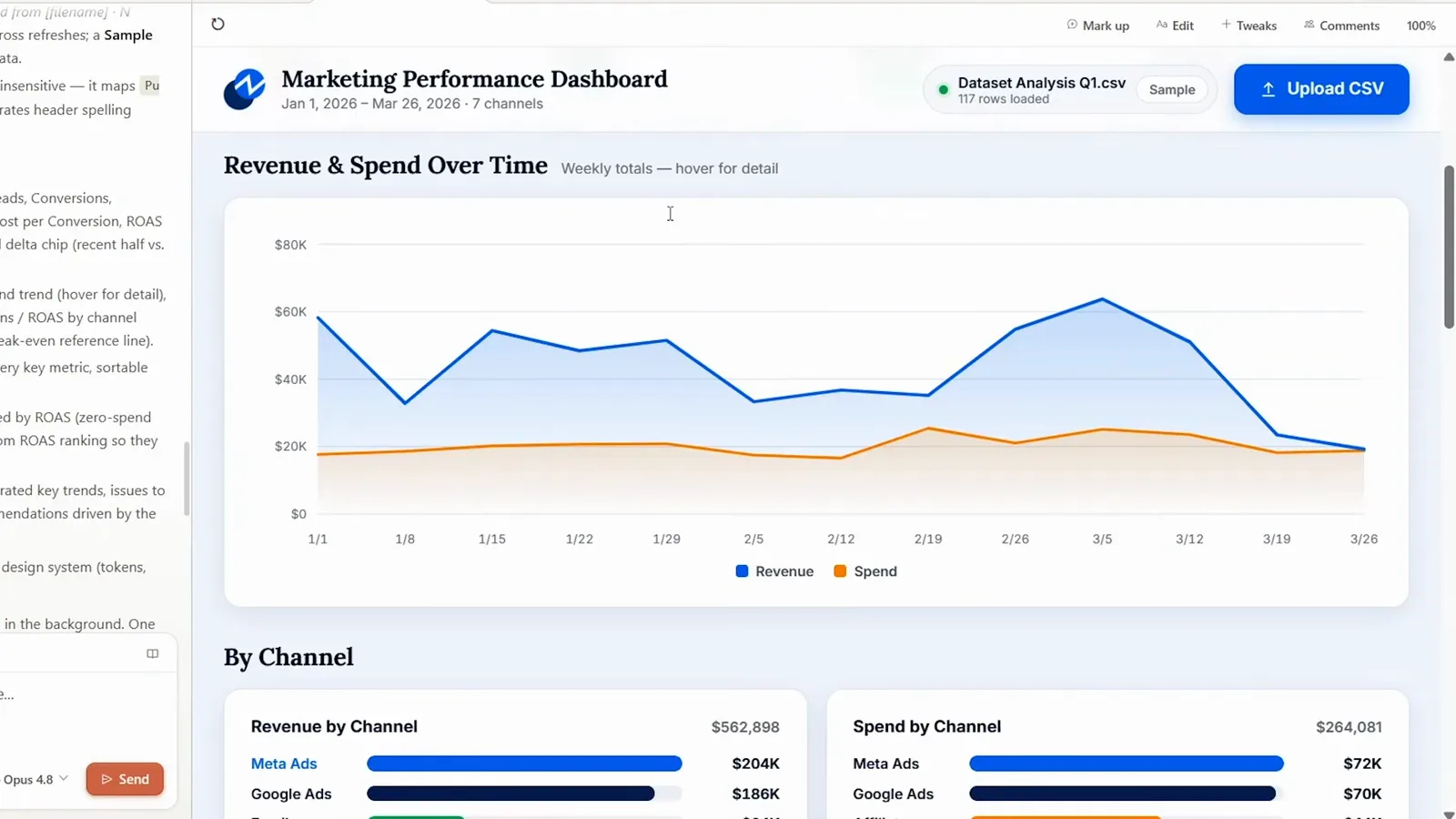
Task: Click the reload preview icon
Action: (x=217, y=25)
